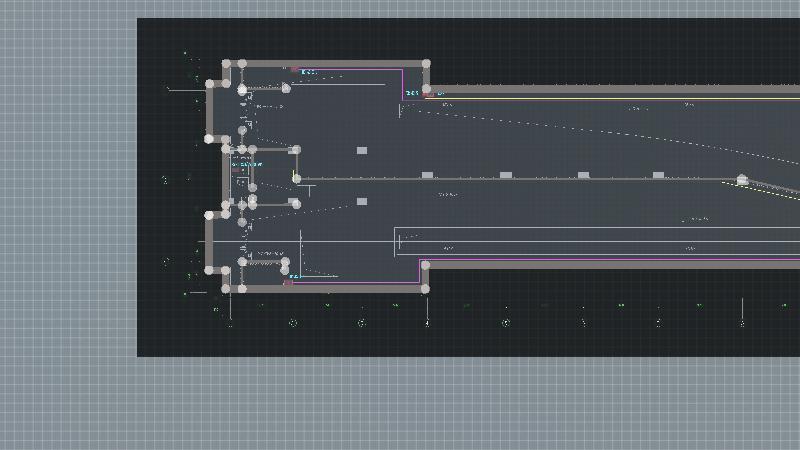The image size is (800, 450).
Task: Select the gray block below the center wall's left end
Action: (362, 202)
